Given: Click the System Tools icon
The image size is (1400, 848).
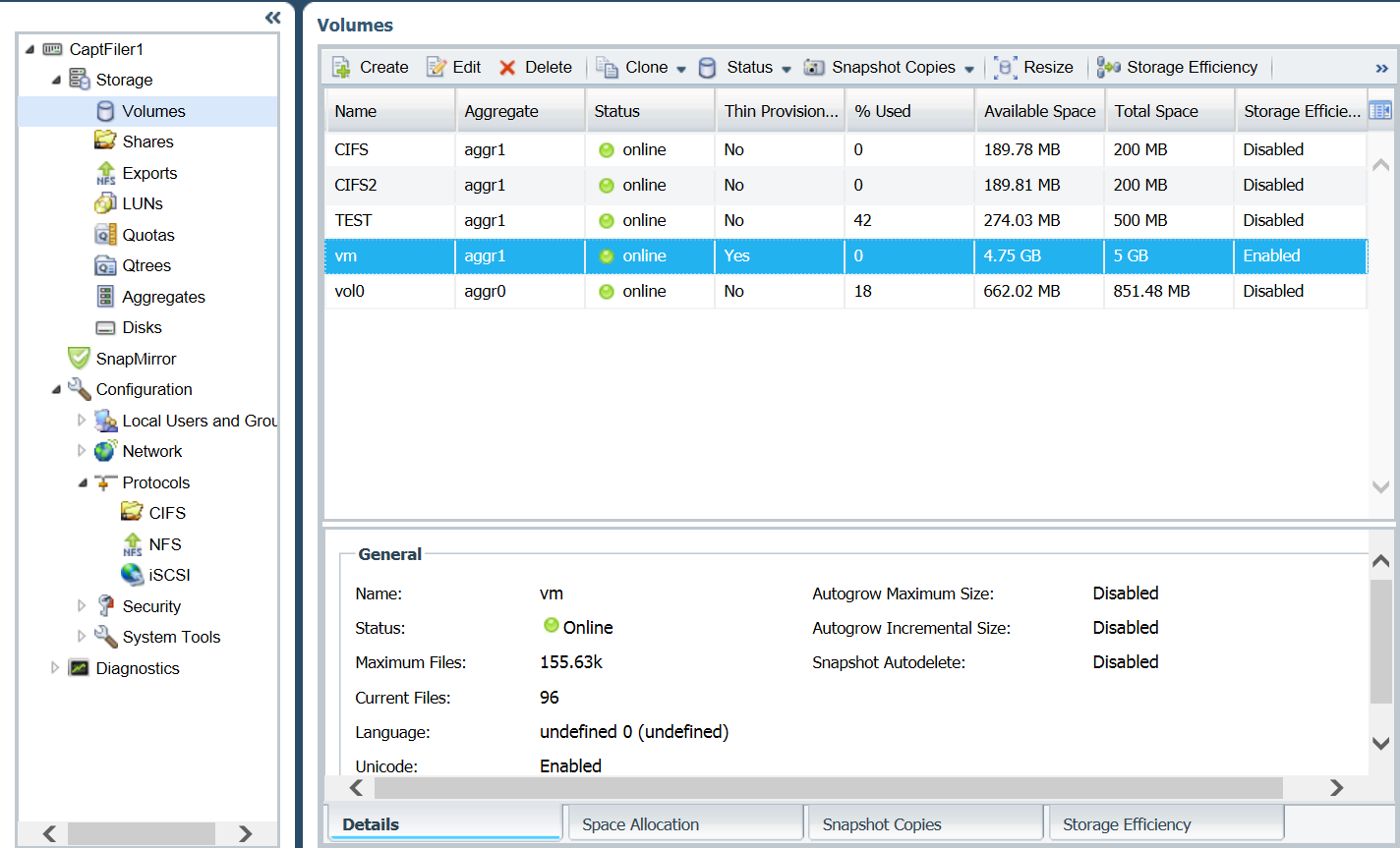Looking at the screenshot, I should tap(105, 637).
